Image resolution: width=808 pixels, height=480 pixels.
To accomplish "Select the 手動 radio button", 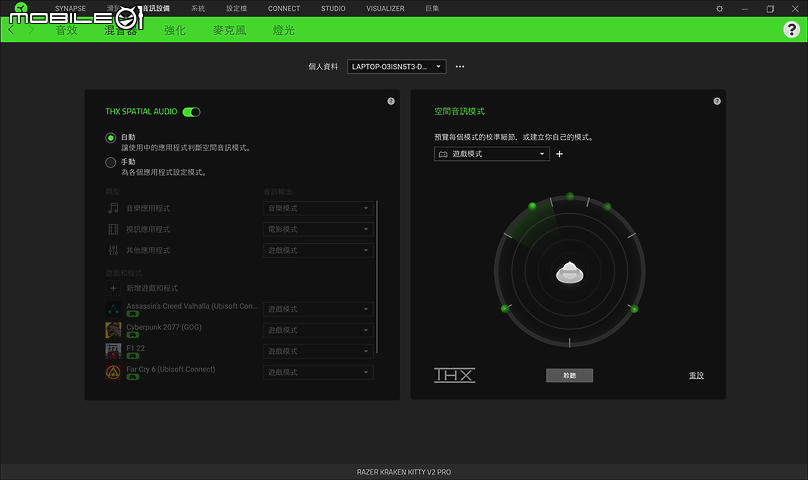I will tap(110, 162).
